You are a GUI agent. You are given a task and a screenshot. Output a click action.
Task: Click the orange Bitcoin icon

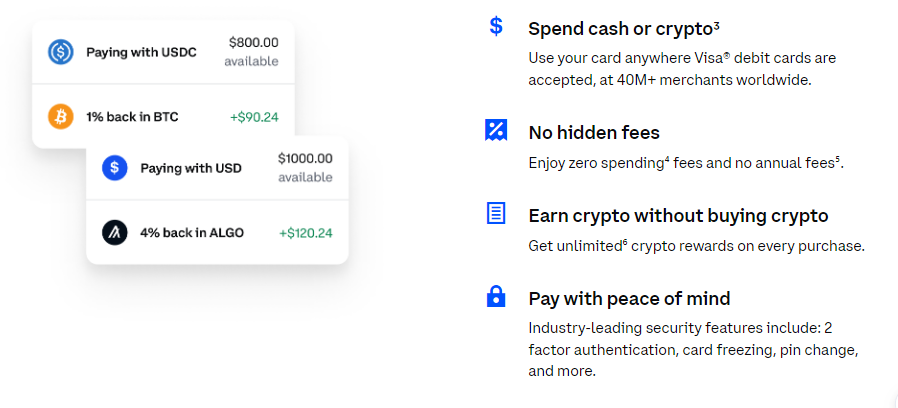tap(61, 117)
